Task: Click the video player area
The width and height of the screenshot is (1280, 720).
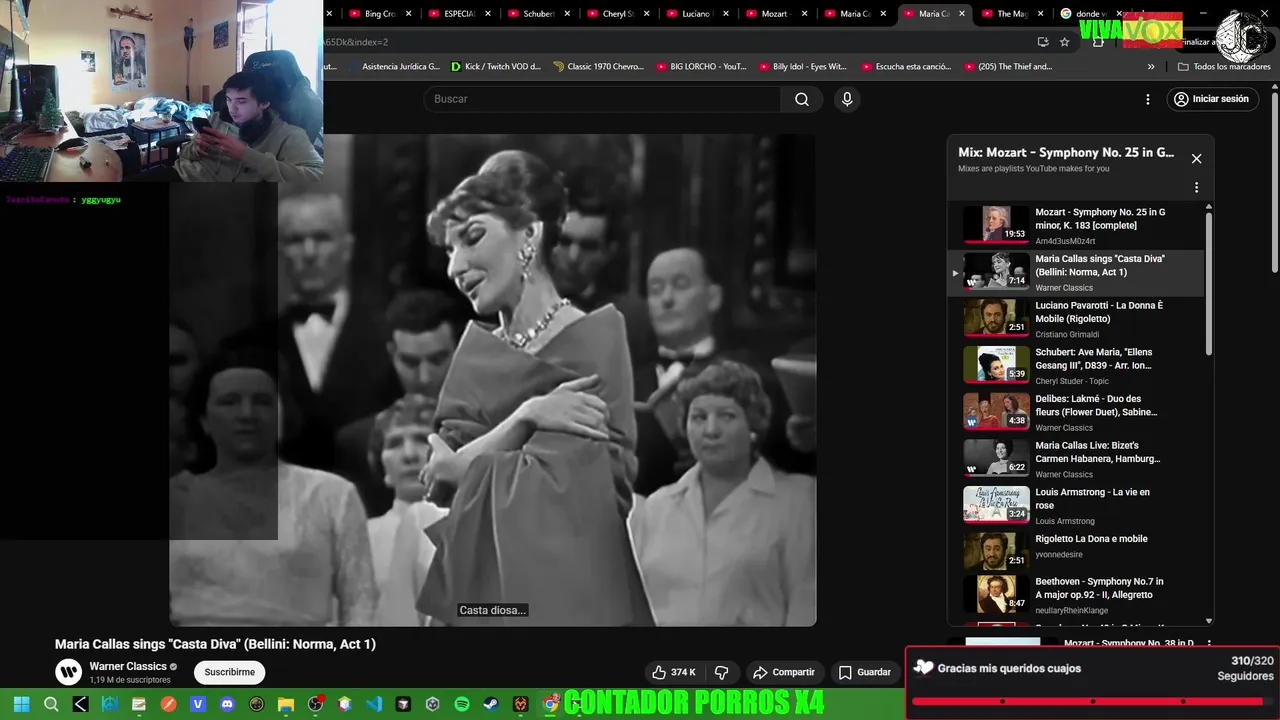Action: tap(492, 380)
